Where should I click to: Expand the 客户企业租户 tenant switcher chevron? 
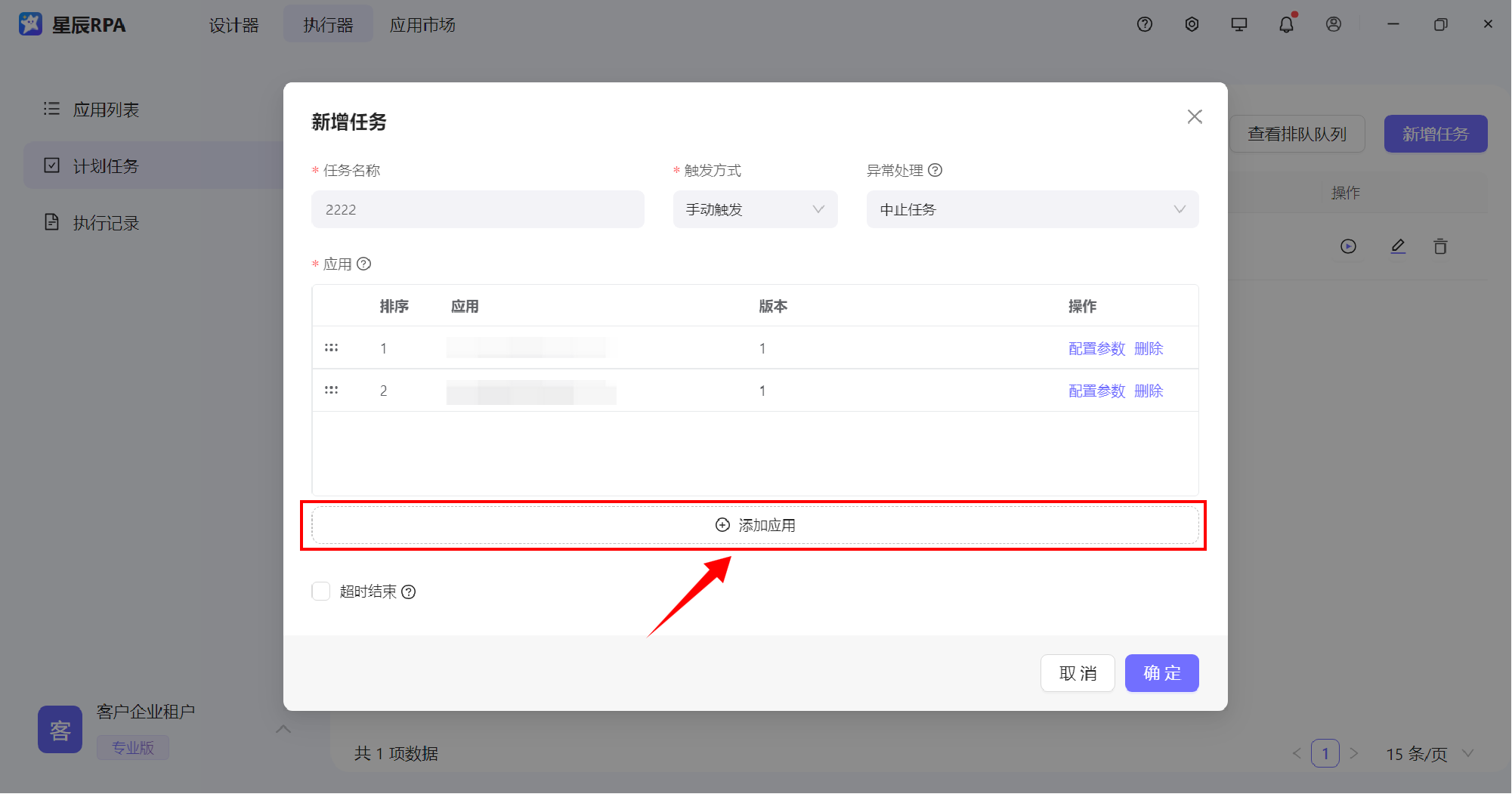tap(283, 729)
